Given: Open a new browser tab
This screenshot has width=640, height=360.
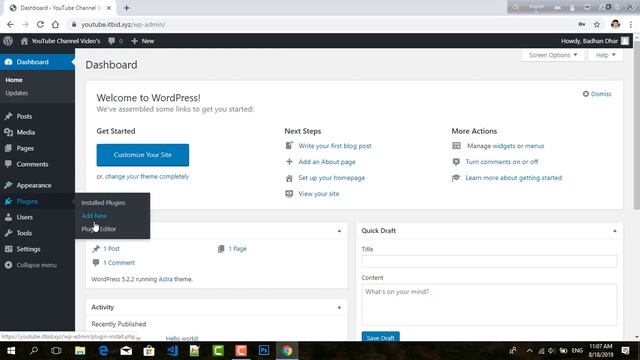Looking at the screenshot, I should [127, 8].
